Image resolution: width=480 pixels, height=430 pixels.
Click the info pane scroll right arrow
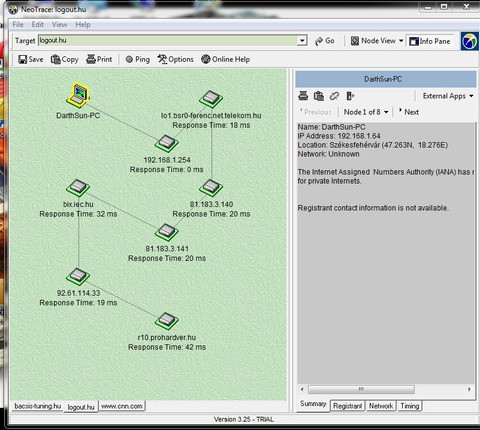point(469,389)
